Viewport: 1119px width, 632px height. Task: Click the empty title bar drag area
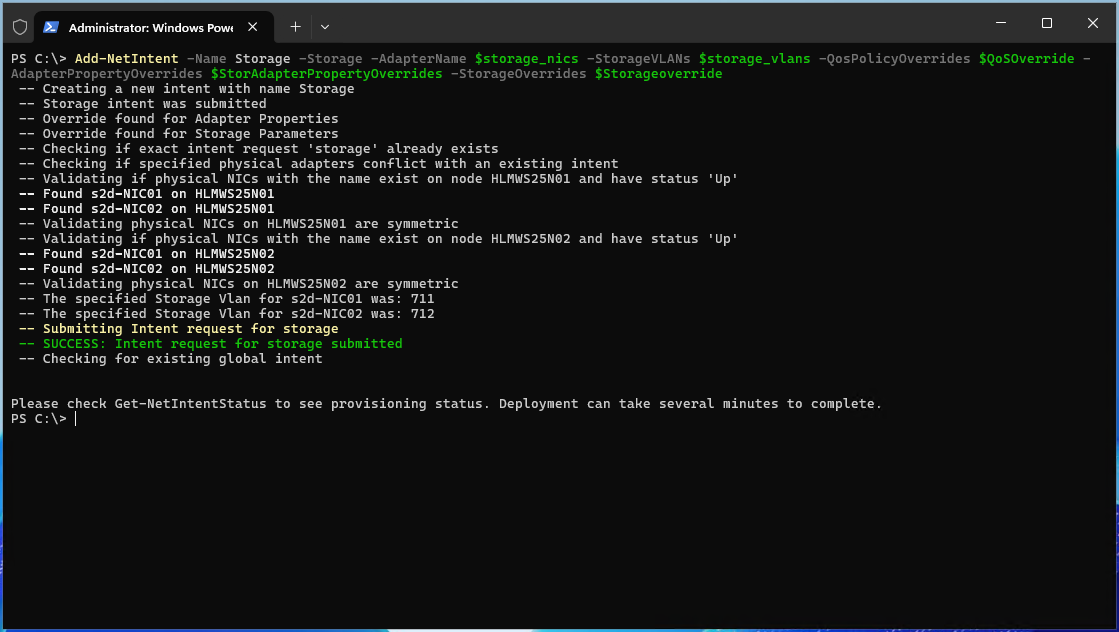(650, 24)
